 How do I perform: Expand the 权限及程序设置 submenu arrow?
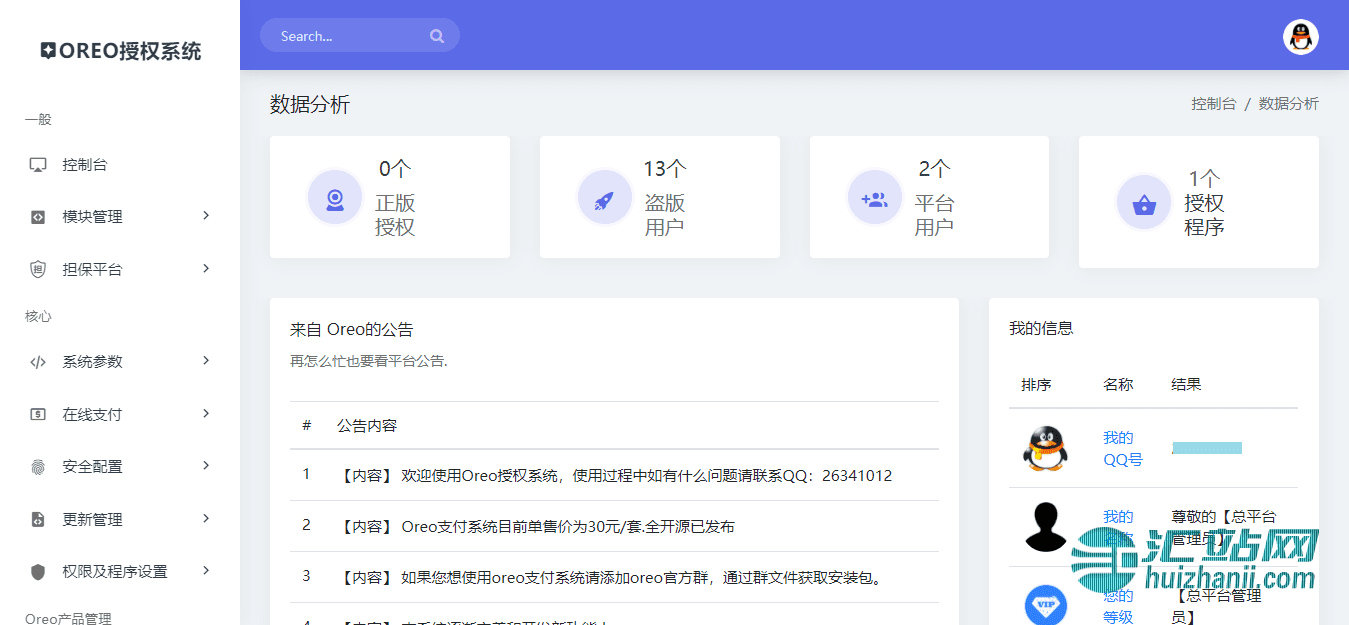point(206,570)
